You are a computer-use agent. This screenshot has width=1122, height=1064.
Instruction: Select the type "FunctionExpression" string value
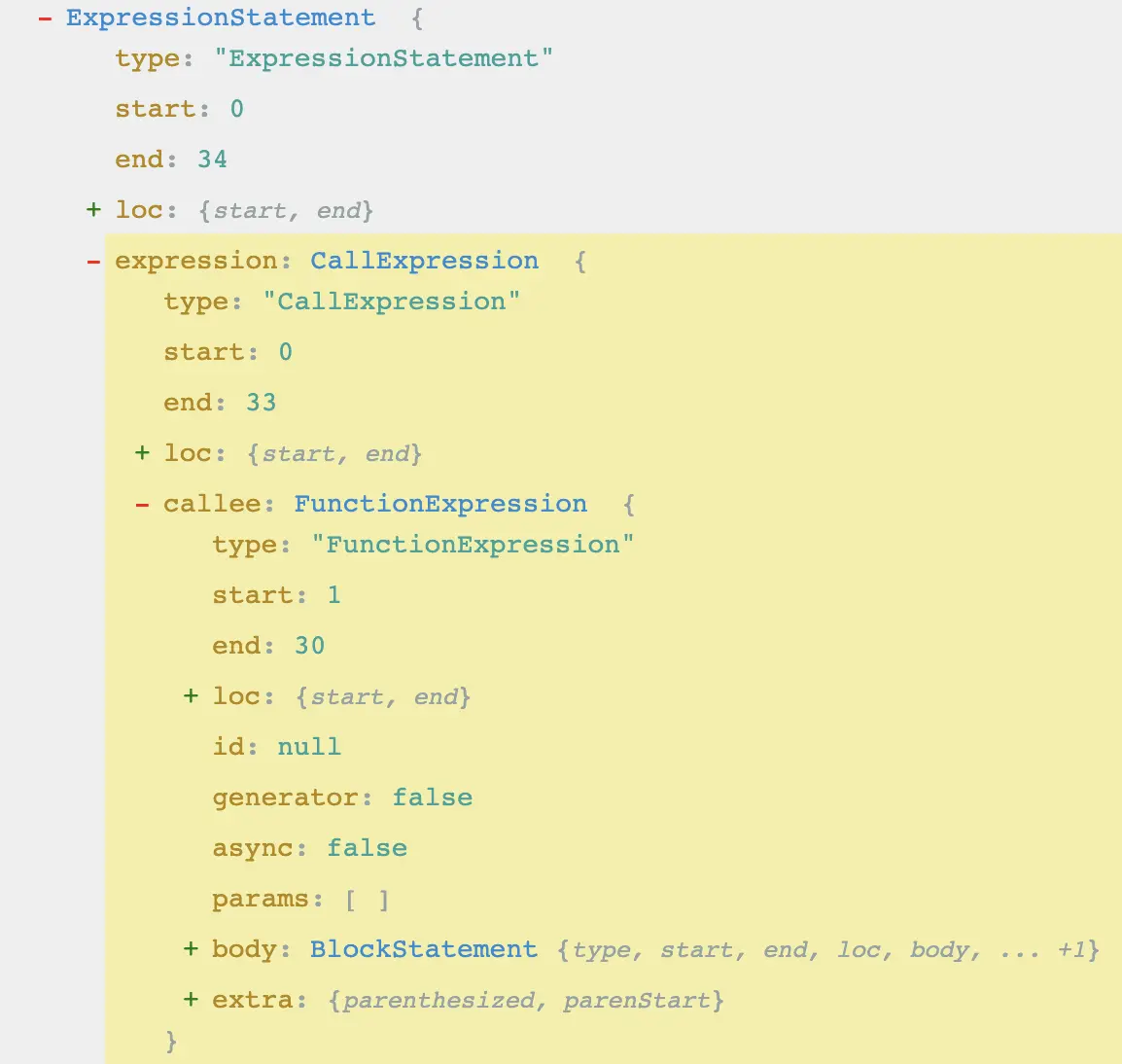[x=473, y=545]
